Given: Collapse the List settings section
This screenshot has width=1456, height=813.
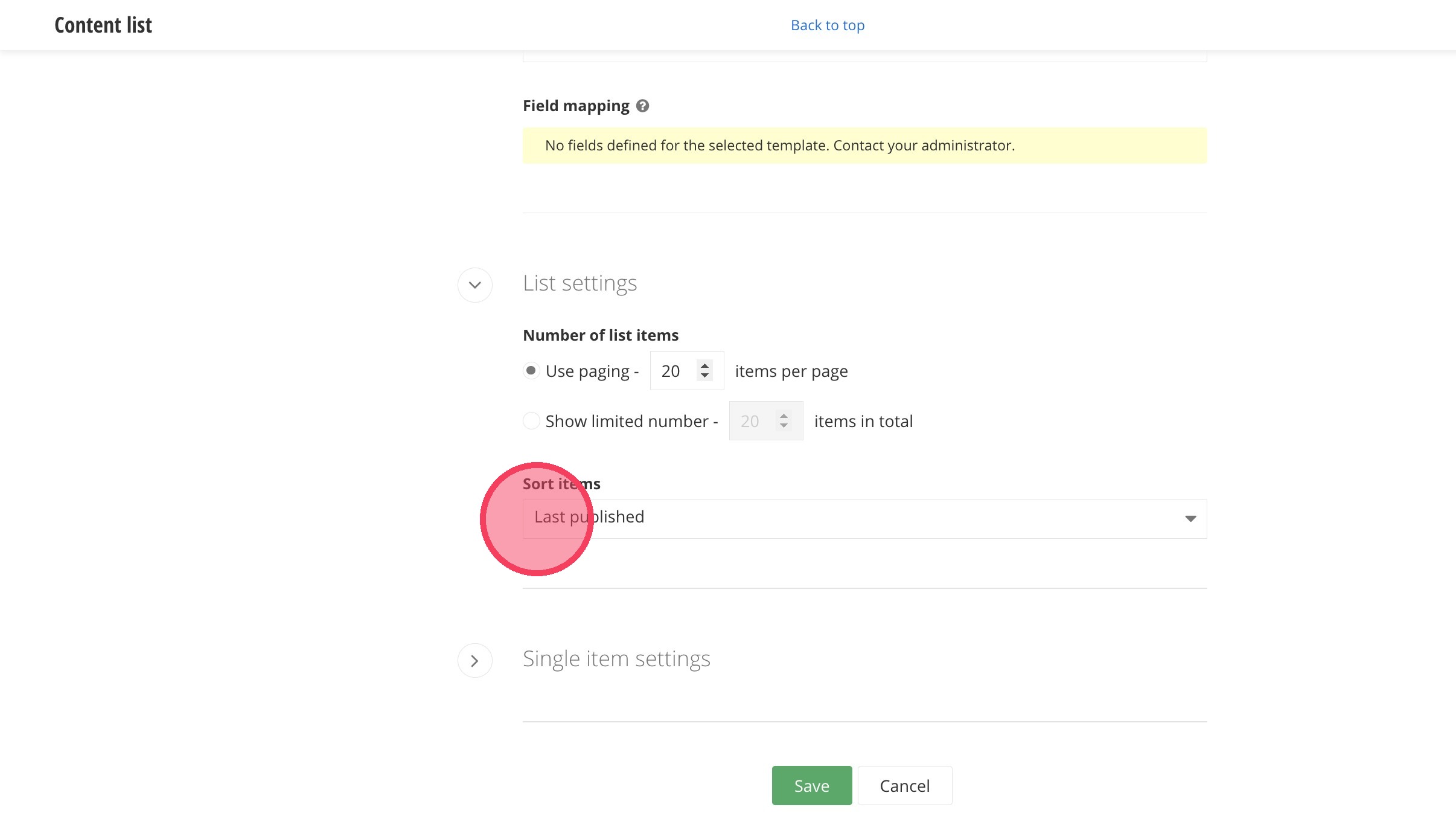Looking at the screenshot, I should point(474,284).
